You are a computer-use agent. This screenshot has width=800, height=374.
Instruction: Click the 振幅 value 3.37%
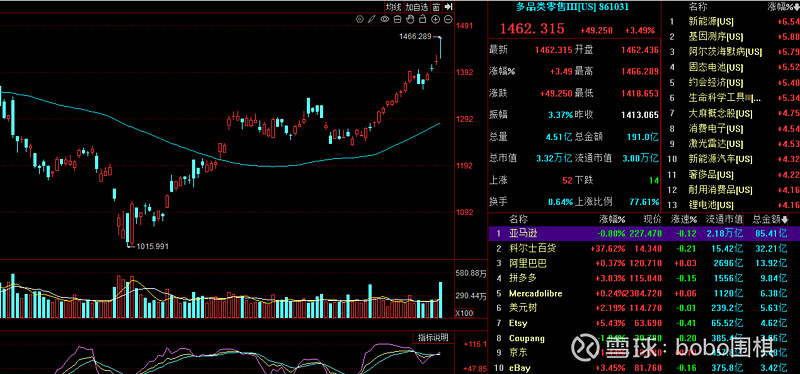pyautogui.click(x=560, y=115)
